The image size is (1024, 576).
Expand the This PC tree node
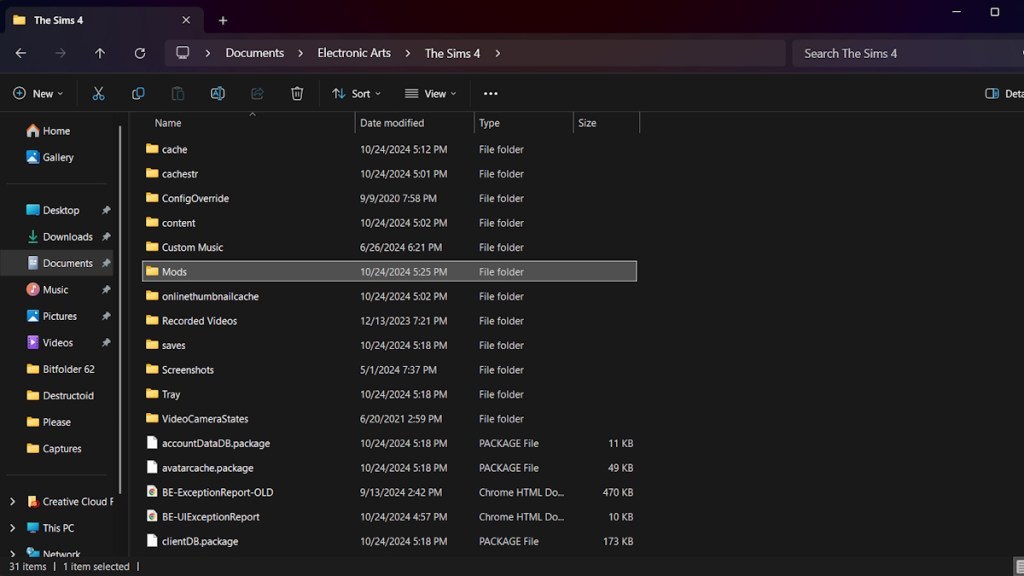point(12,528)
